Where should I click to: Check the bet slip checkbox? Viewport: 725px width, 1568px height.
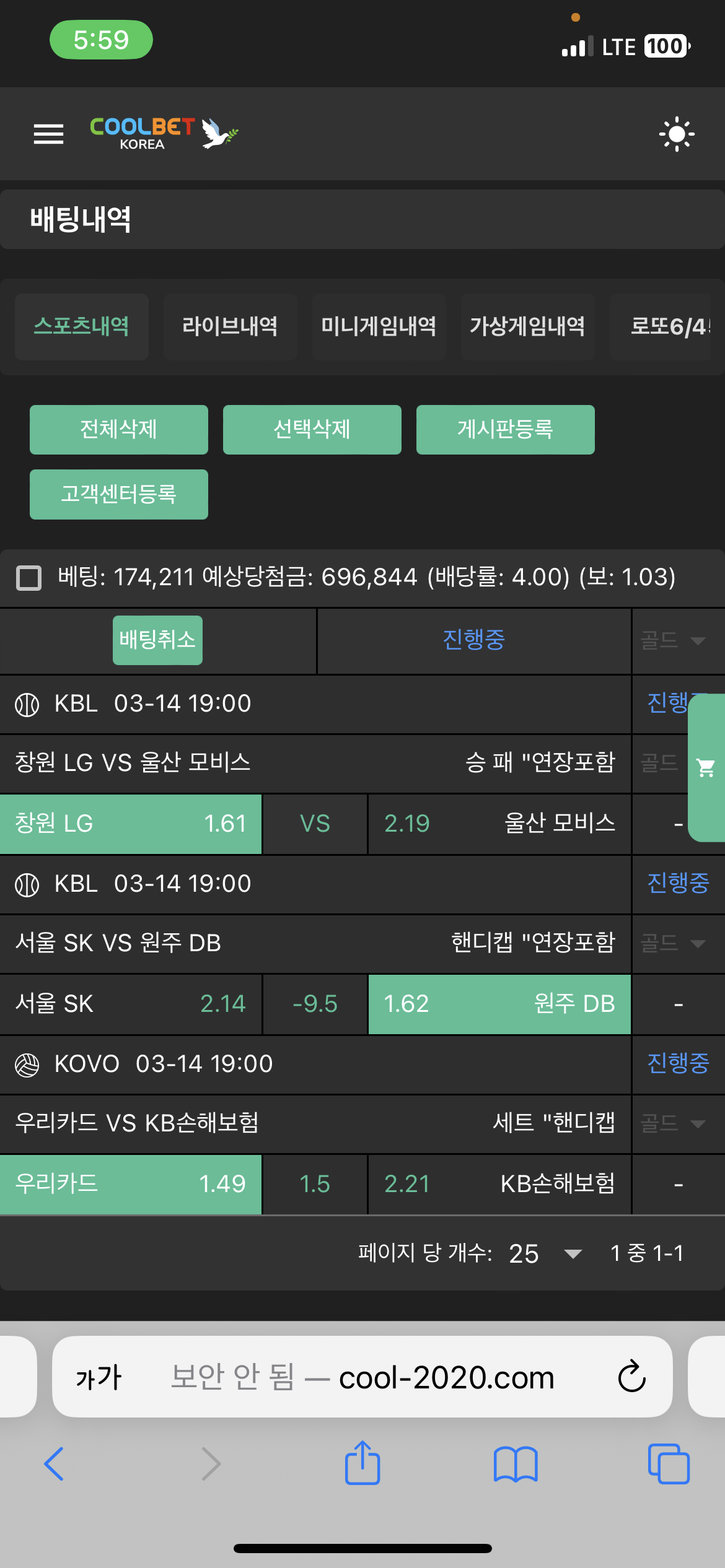(x=29, y=578)
